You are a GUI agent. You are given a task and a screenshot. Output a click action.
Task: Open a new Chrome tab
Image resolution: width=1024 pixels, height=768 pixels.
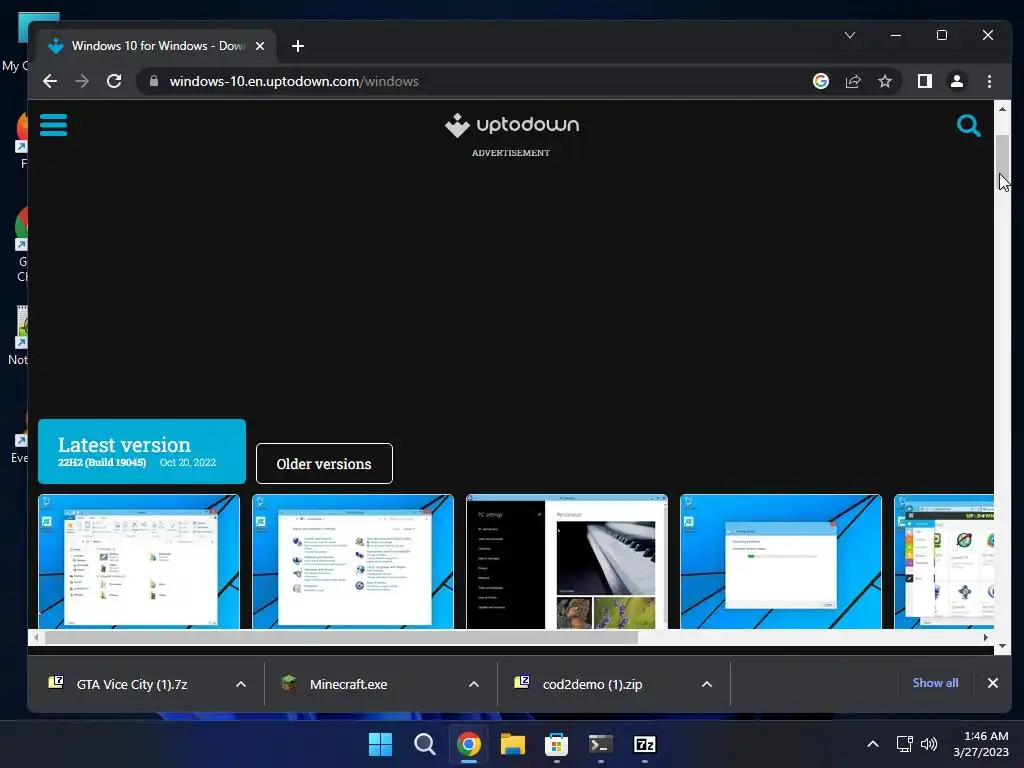pos(298,46)
